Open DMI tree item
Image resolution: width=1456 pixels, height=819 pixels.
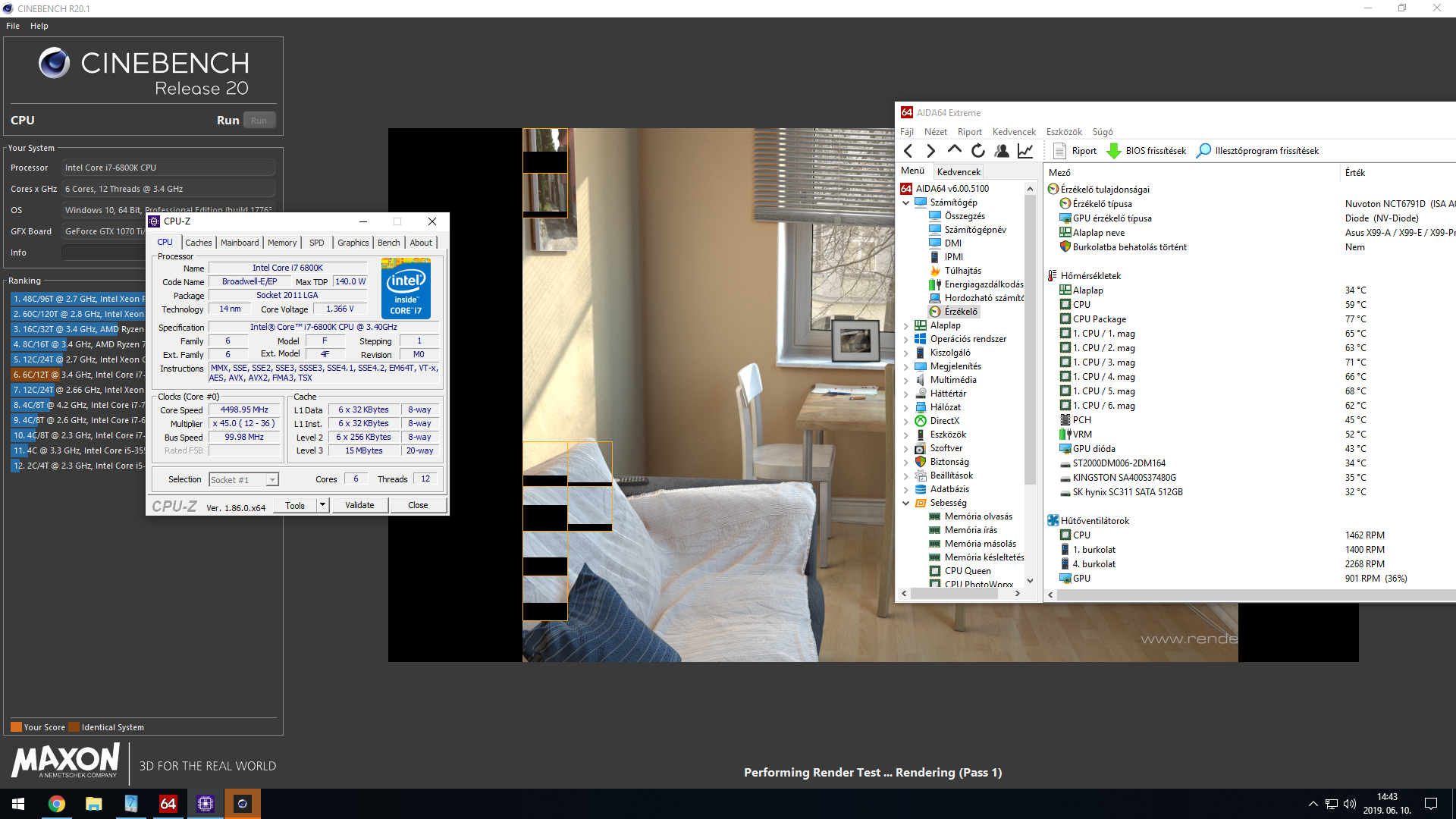946,243
